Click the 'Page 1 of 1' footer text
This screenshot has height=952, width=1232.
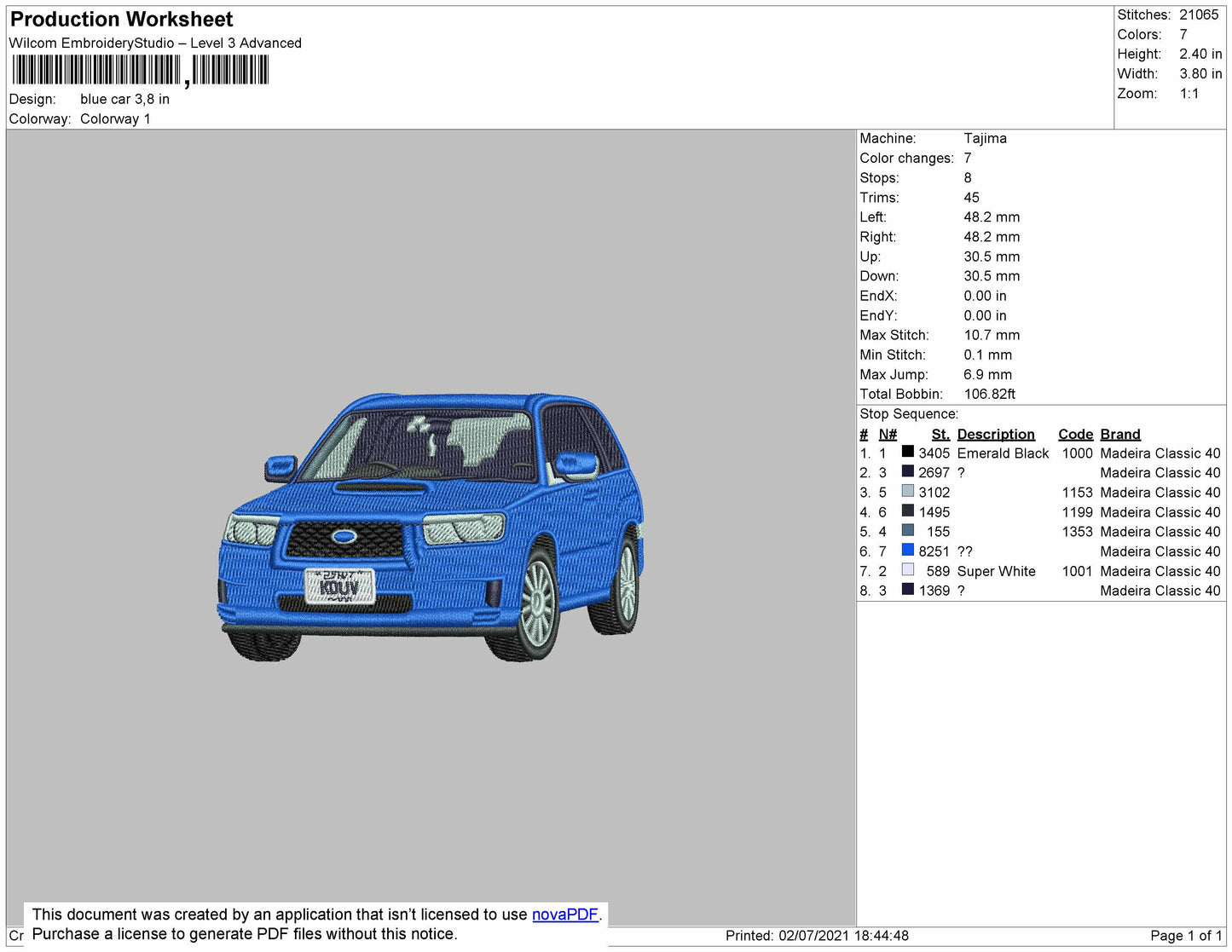pyautogui.click(x=1186, y=936)
